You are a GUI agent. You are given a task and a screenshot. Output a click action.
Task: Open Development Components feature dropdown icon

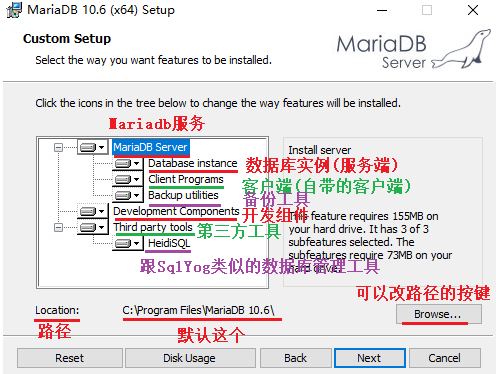click(93, 211)
